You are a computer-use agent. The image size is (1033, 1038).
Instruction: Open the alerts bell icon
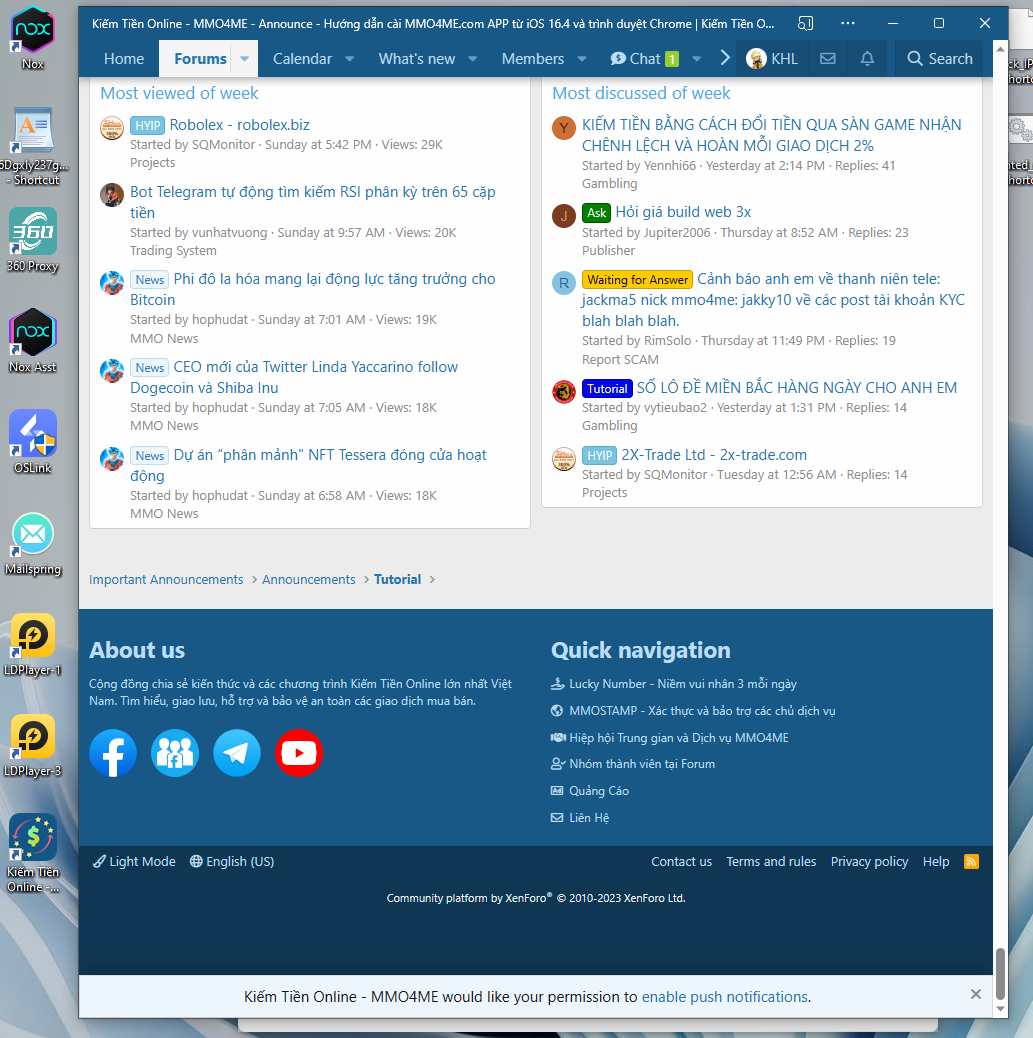867,58
